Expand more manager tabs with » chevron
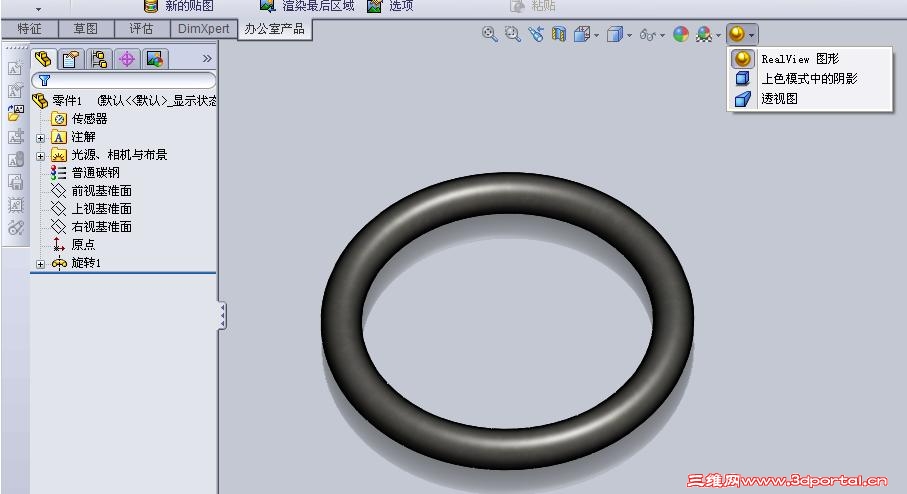 pos(207,58)
